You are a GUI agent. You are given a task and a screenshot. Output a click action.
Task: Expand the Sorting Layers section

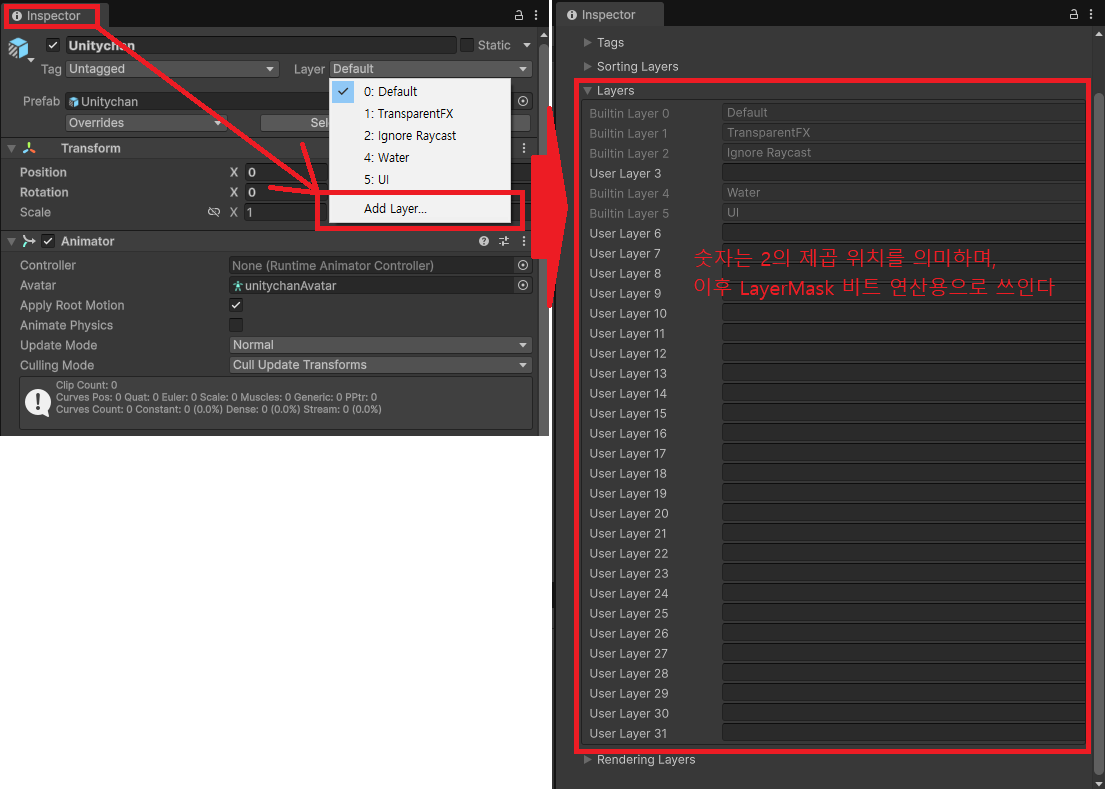pos(588,66)
